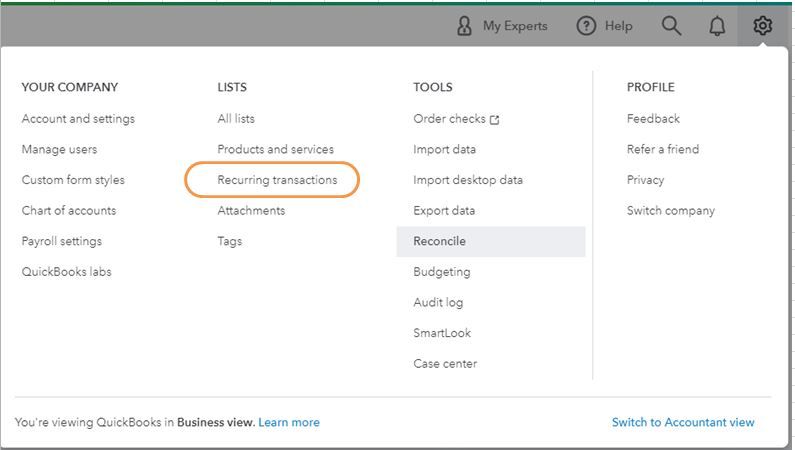The height and width of the screenshot is (450, 795).
Task: Click the Learn more link
Action: tap(289, 422)
